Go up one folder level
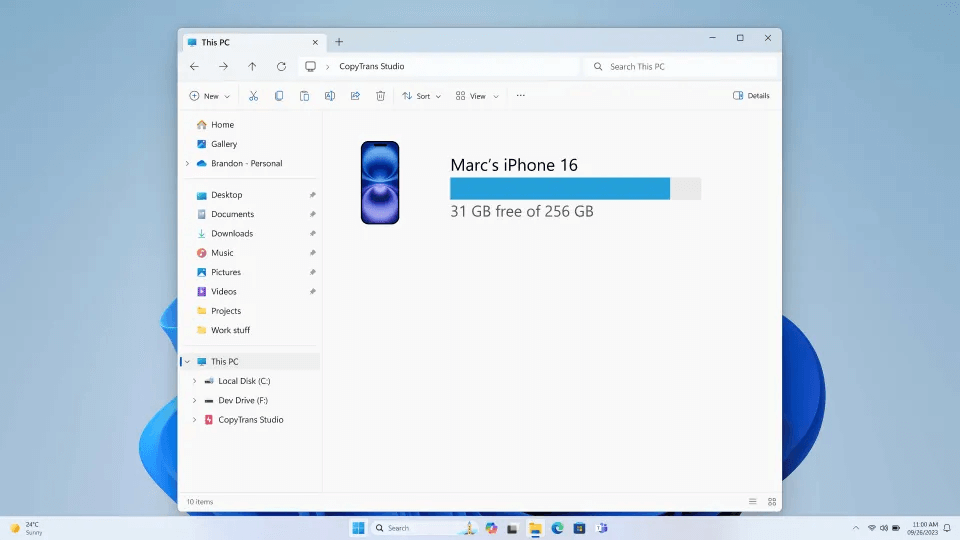Viewport: 960px width, 540px height. [x=252, y=66]
